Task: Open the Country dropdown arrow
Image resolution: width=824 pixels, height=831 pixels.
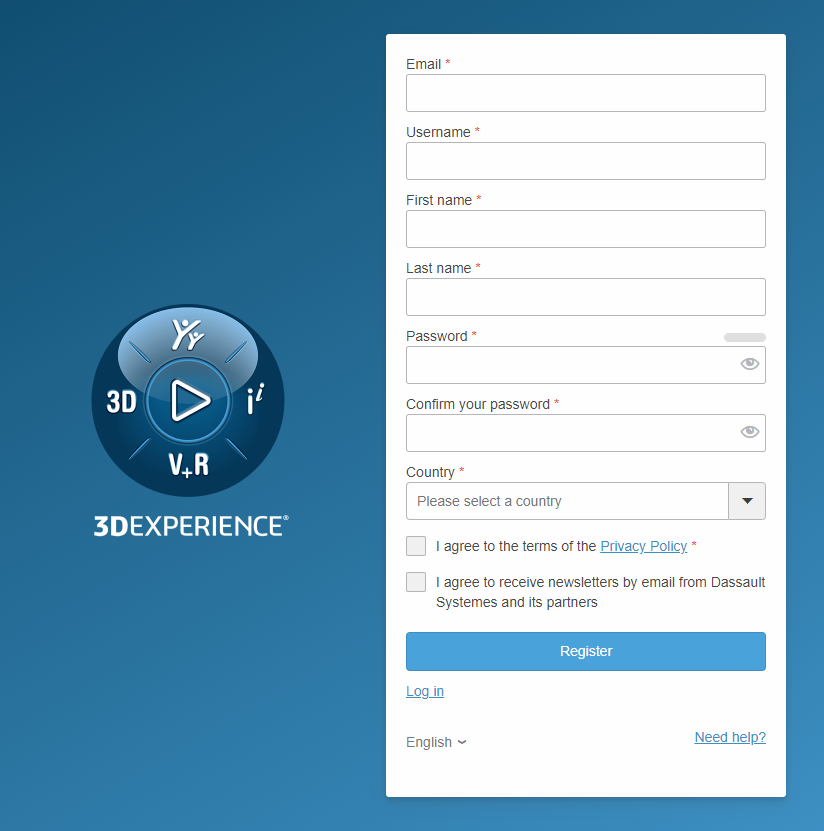Action: pyautogui.click(x=747, y=501)
